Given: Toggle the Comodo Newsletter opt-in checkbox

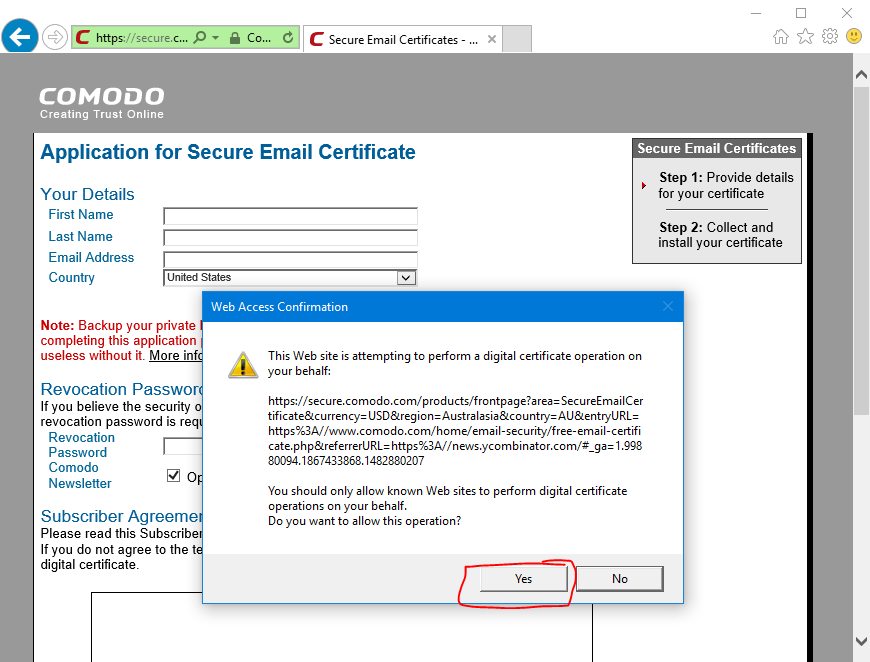Looking at the screenshot, I should pyautogui.click(x=173, y=476).
